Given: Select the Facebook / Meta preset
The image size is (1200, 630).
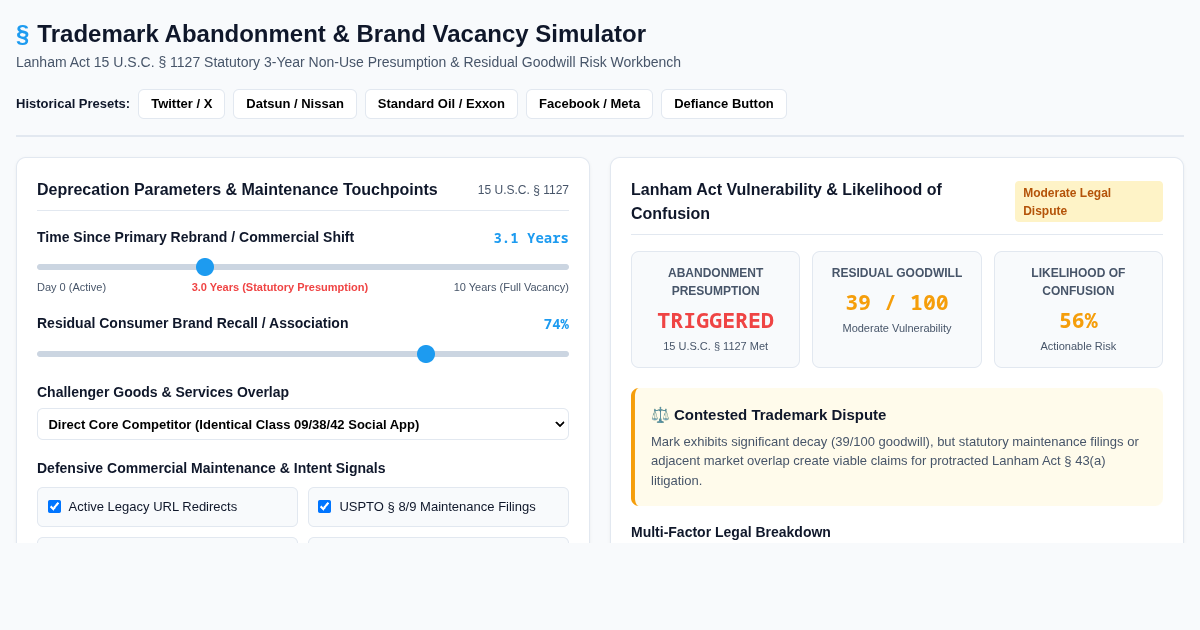Looking at the screenshot, I should tap(589, 104).
